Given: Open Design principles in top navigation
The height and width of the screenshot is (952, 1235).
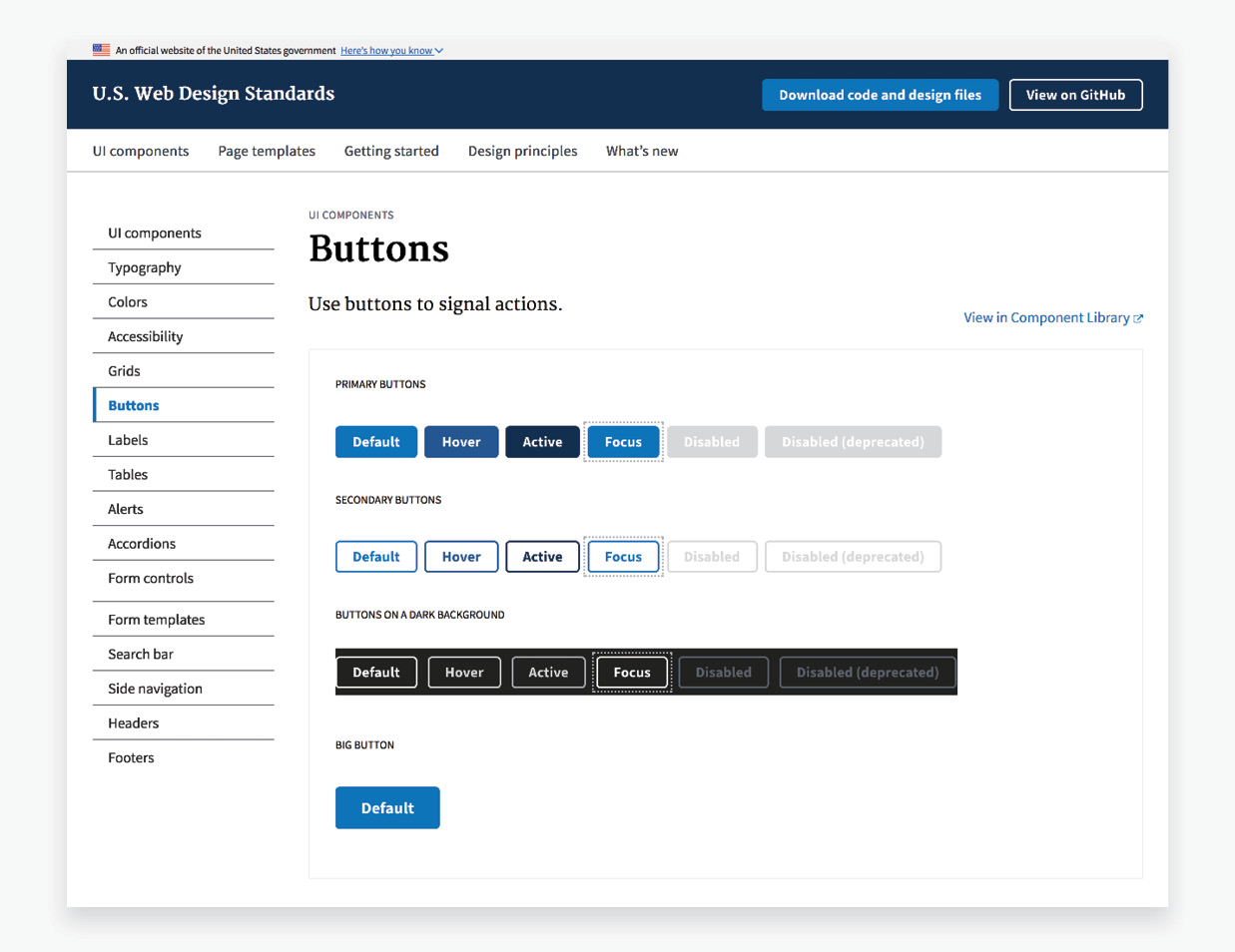Looking at the screenshot, I should coord(522,151).
